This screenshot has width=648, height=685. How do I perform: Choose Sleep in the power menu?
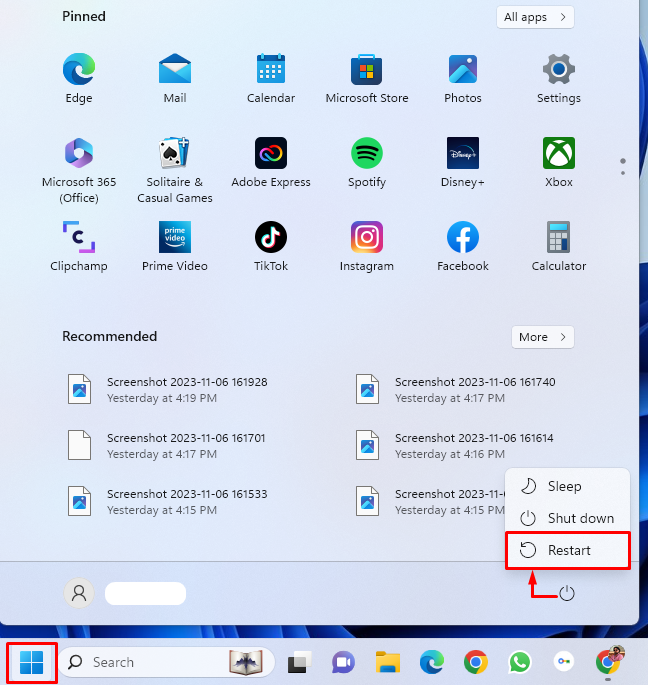coord(564,486)
